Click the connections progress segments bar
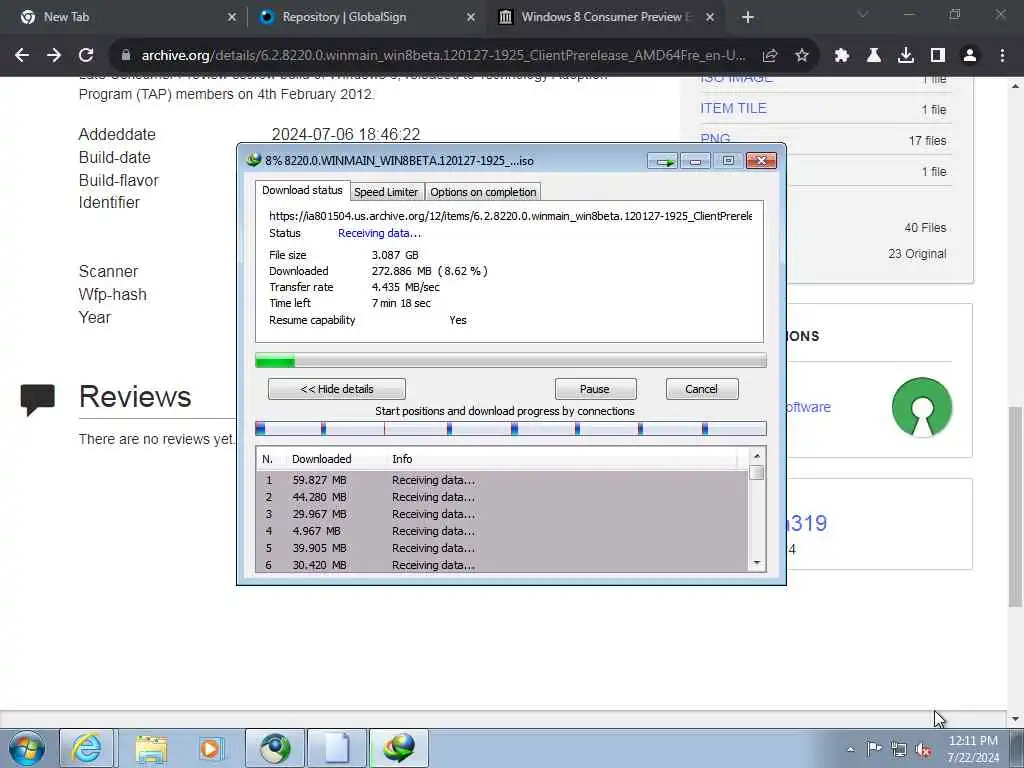1024x768 pixels. pyautogui.click(x=511, y=429)
